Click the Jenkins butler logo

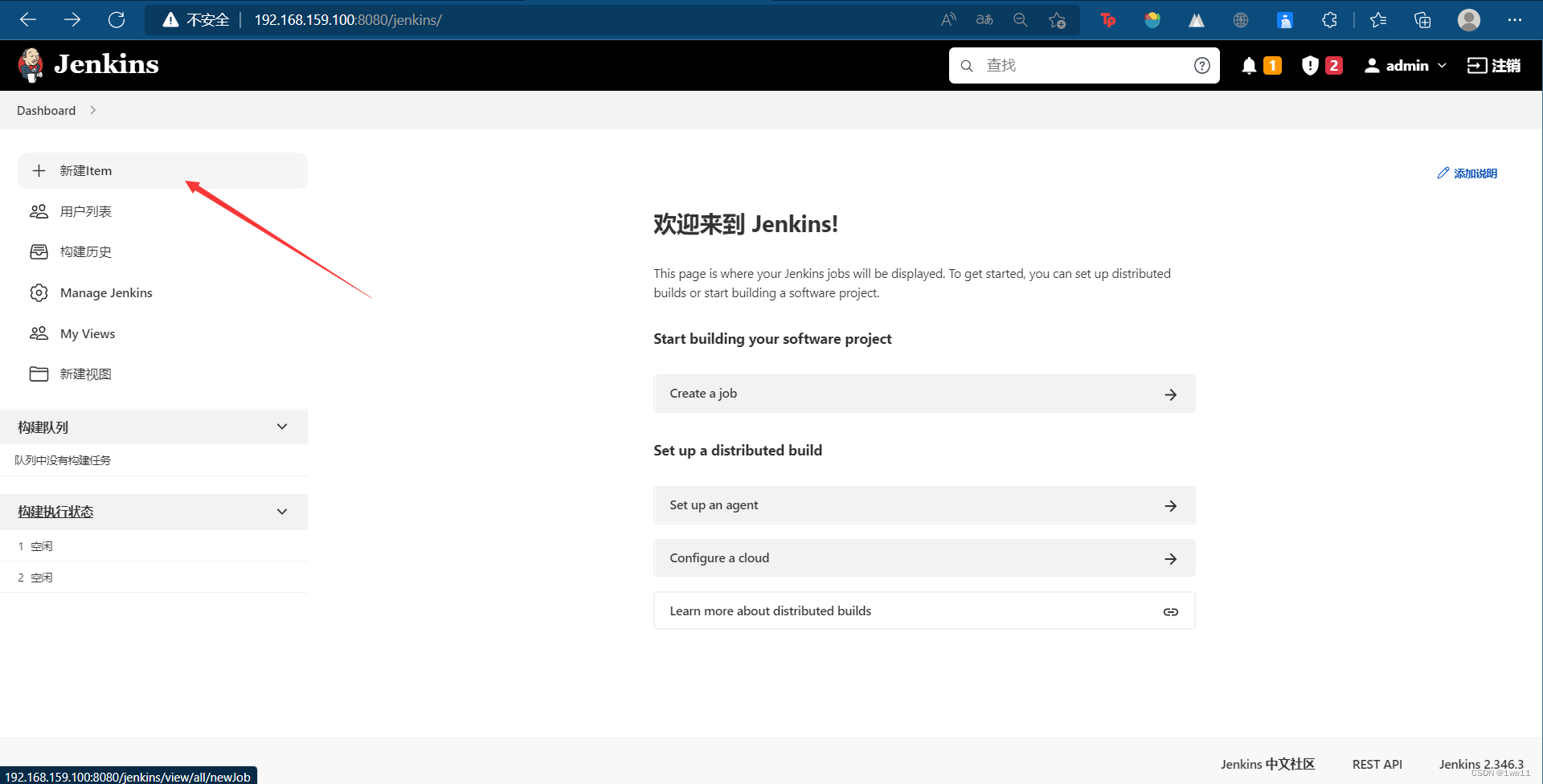pyautogui.click(x=31, y=65)
